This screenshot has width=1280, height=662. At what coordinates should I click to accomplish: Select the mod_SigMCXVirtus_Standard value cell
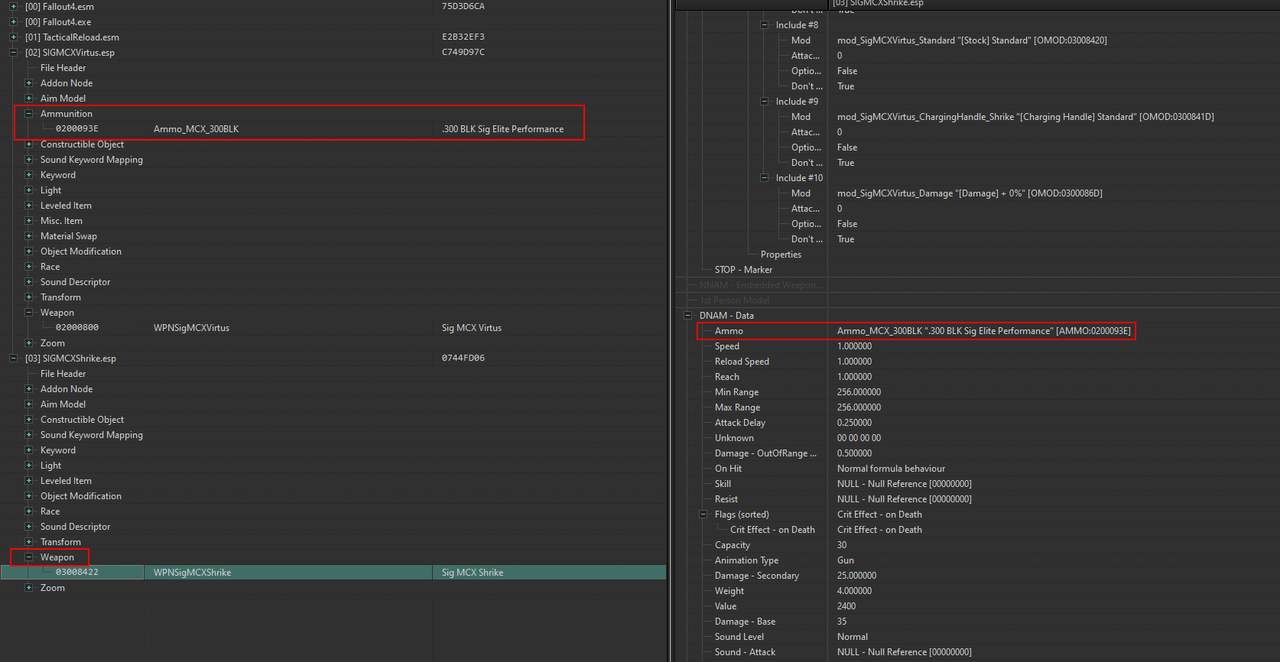coord(971,40)
